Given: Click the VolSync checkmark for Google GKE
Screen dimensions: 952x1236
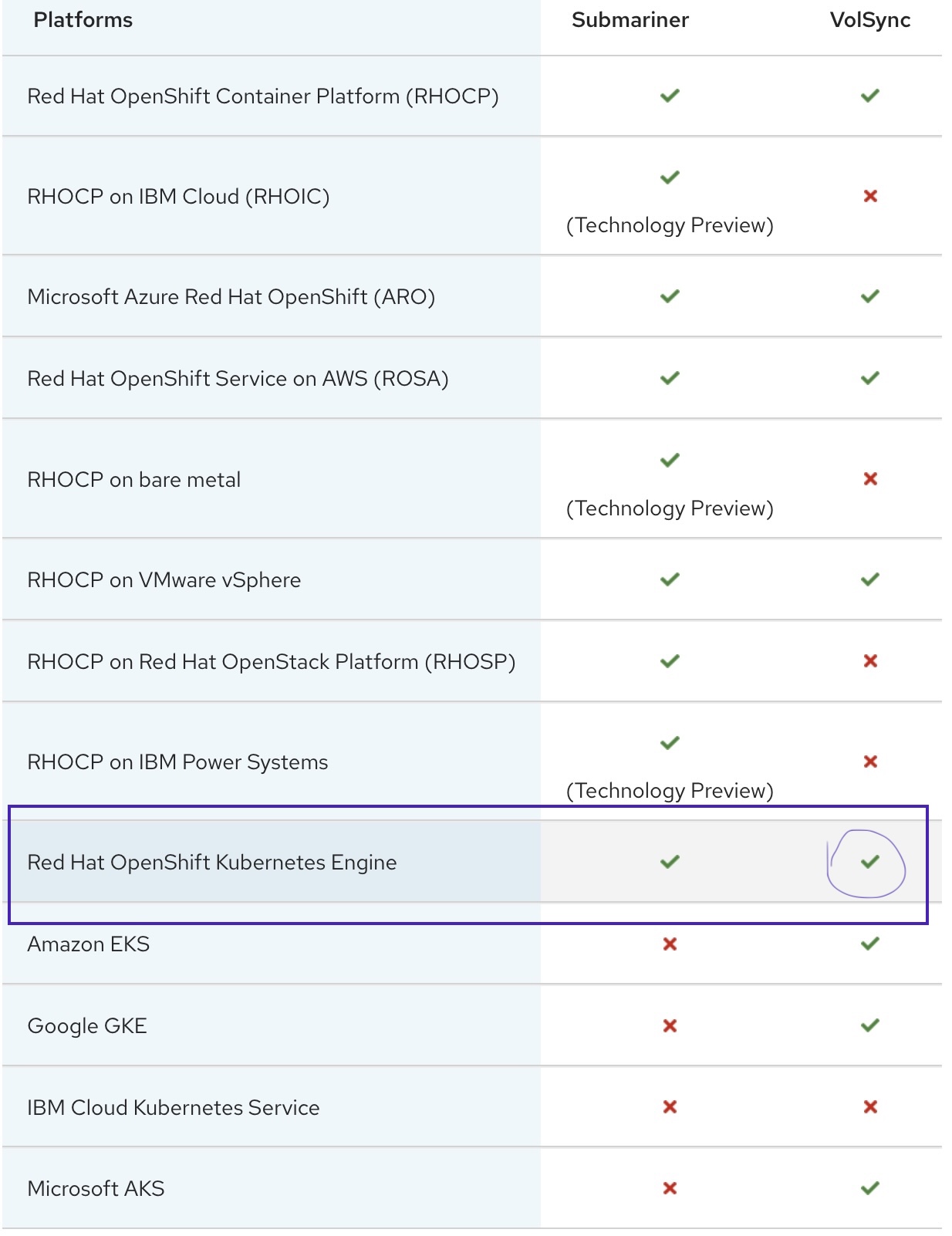Looking at the screenshot, I should point(870,1025).
